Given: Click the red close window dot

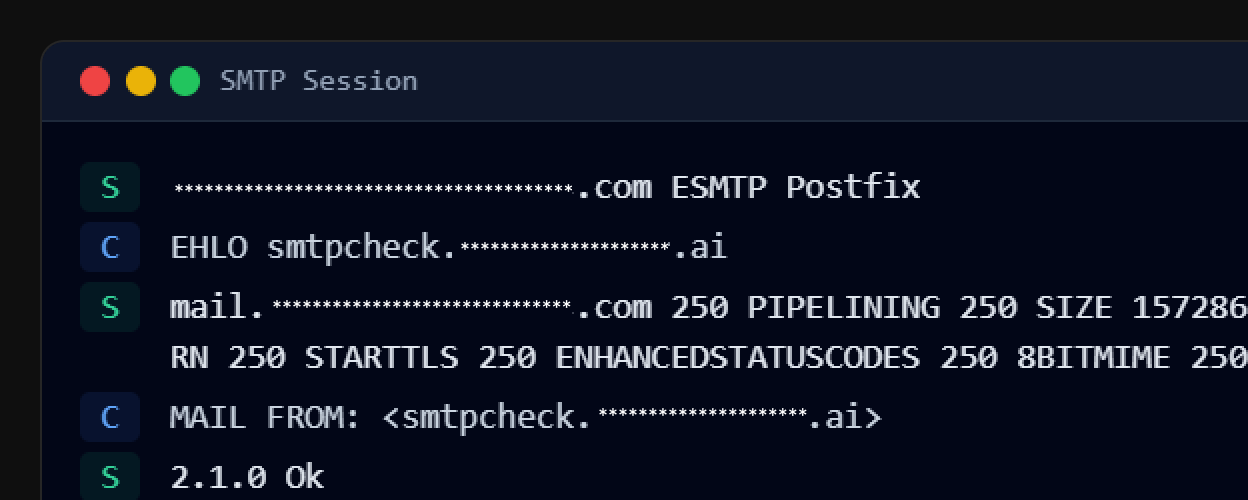Looking at the screenshot, I should pos(95,81).
